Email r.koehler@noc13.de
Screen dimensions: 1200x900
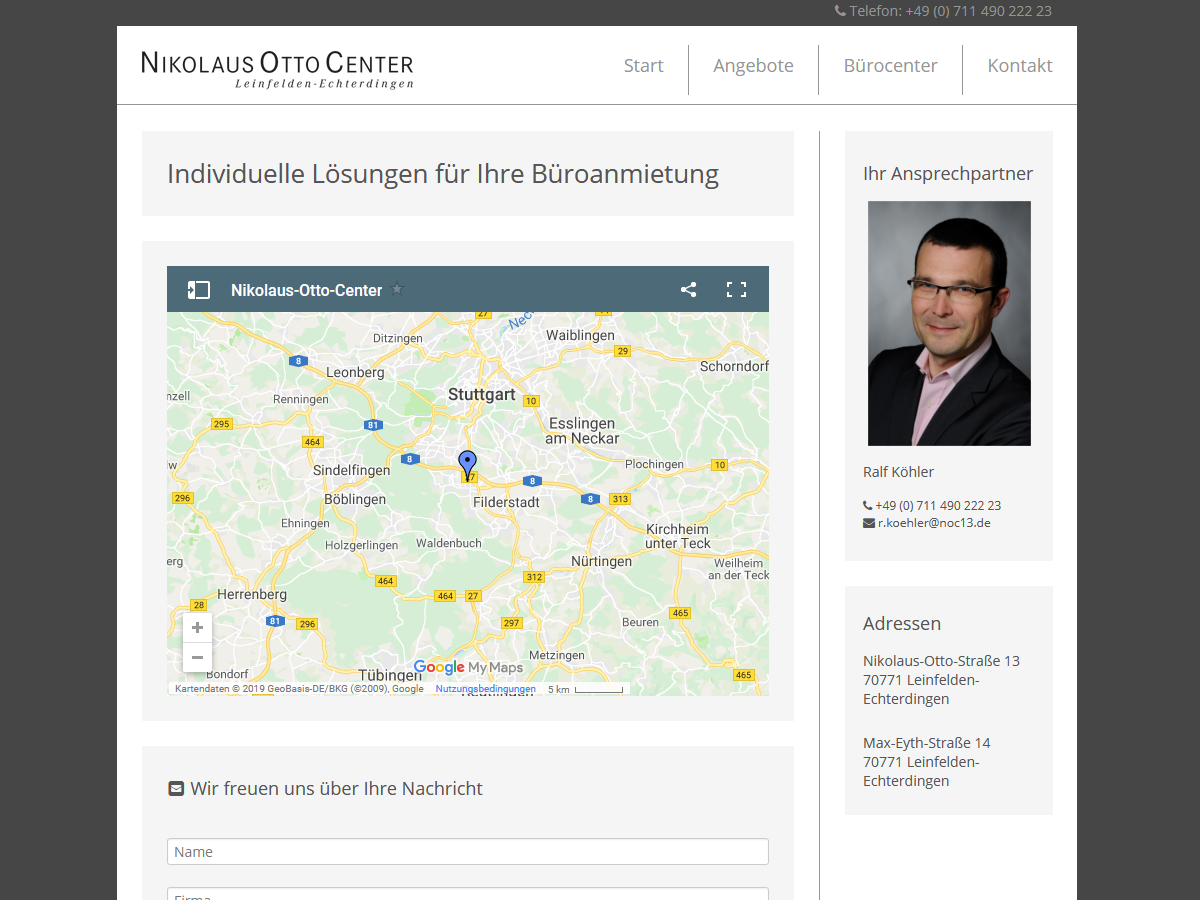(x=934, y=523)
